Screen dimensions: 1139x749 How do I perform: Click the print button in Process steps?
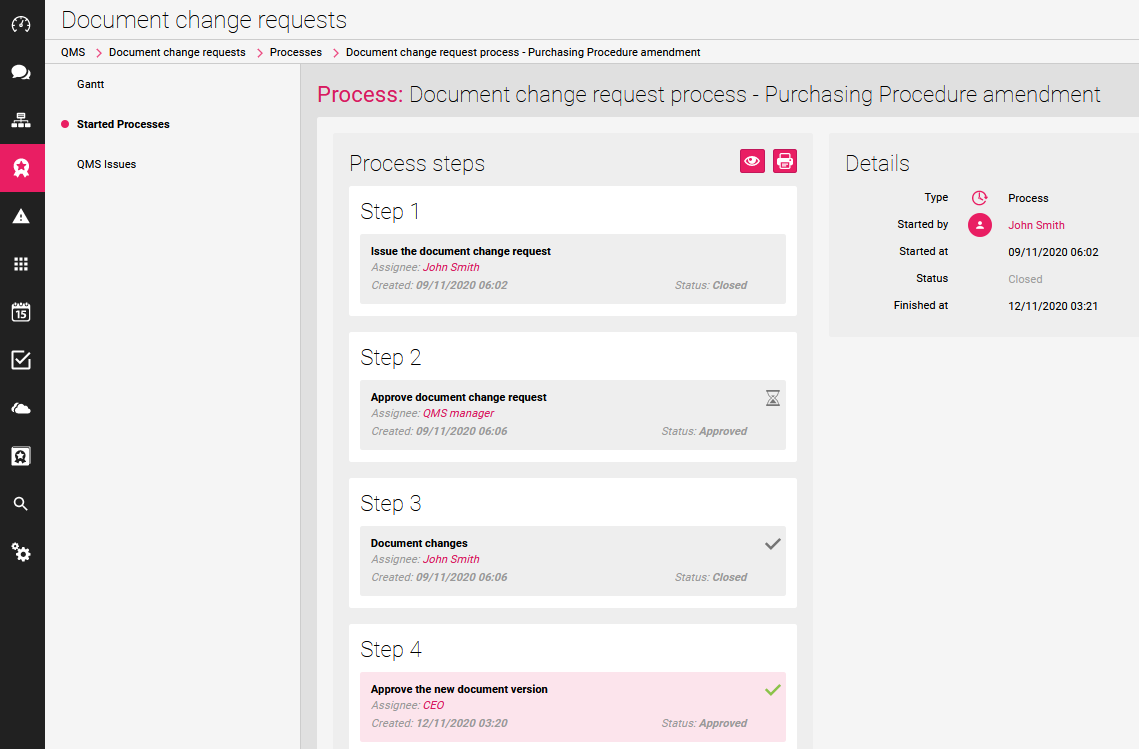click(785, 161)
